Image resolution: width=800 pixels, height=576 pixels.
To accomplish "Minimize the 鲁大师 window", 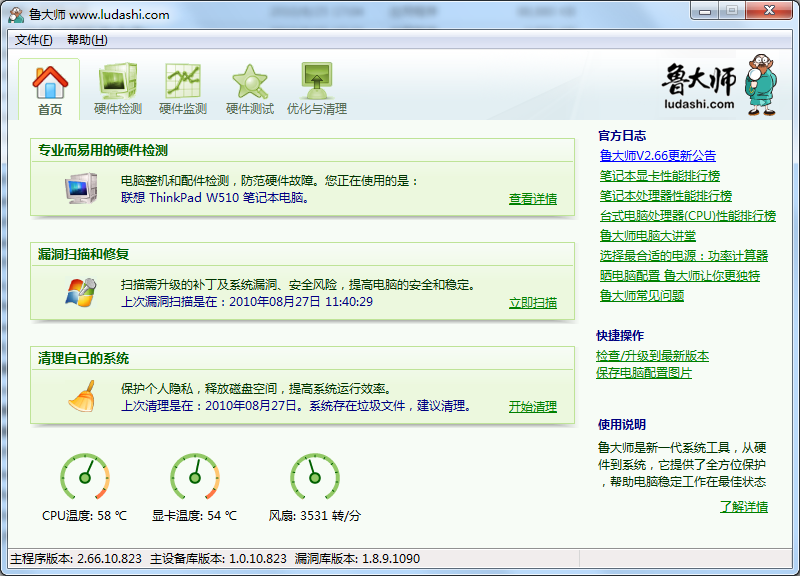I will tap(705, 11).
